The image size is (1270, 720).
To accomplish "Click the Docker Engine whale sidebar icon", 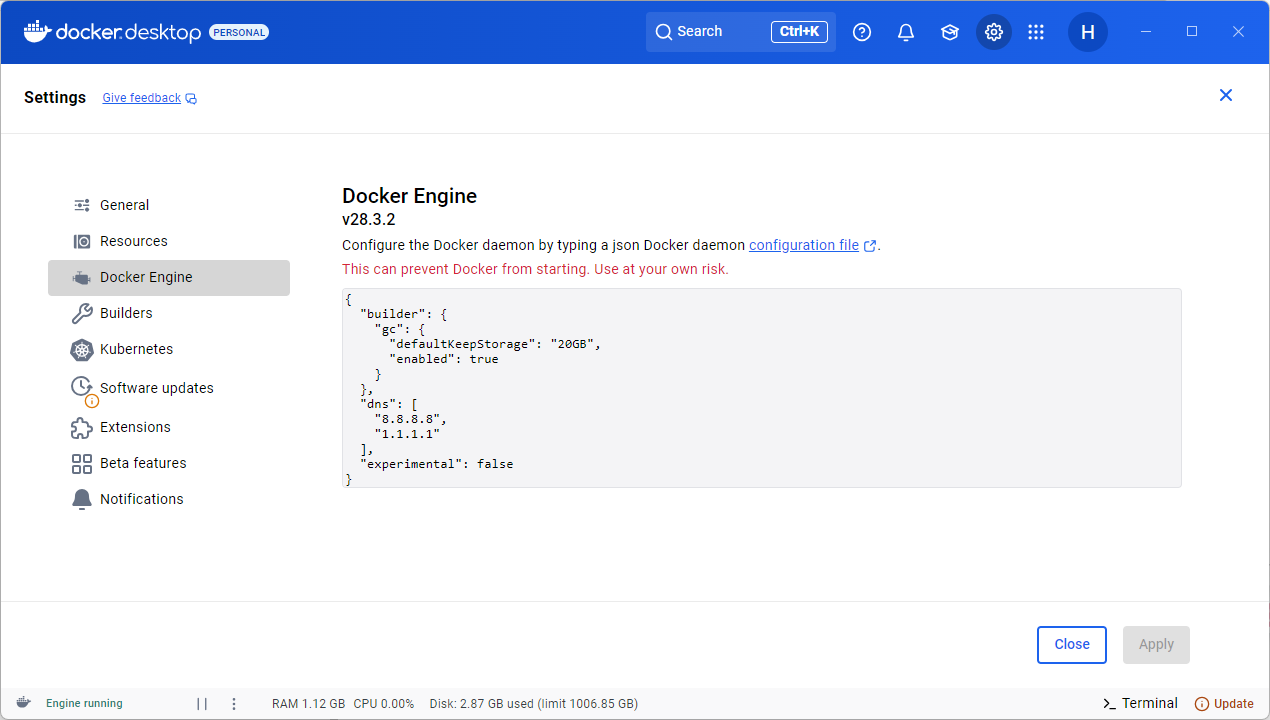I will (82, 278).
